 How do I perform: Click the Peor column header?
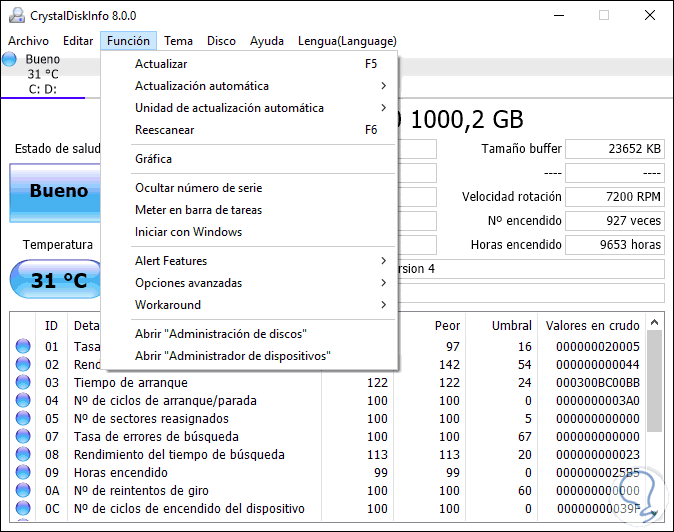pos(447,326)
